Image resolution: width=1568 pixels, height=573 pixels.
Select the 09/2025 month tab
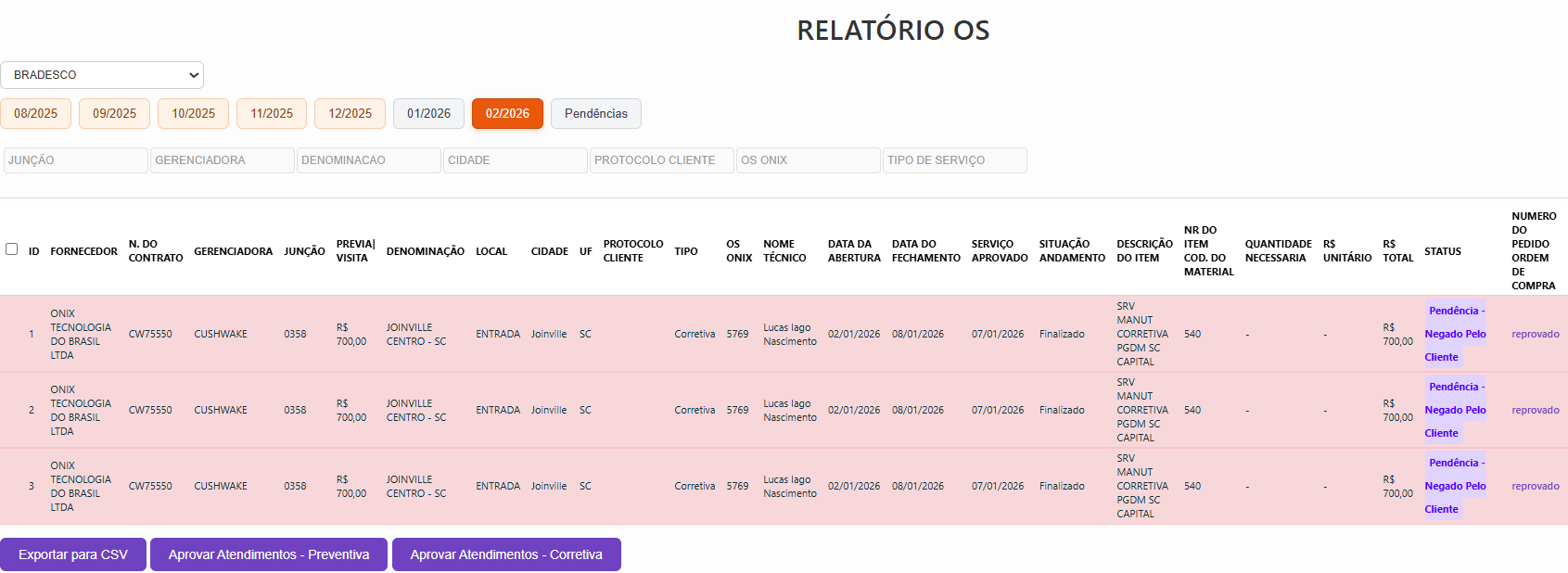pos(114,113)
